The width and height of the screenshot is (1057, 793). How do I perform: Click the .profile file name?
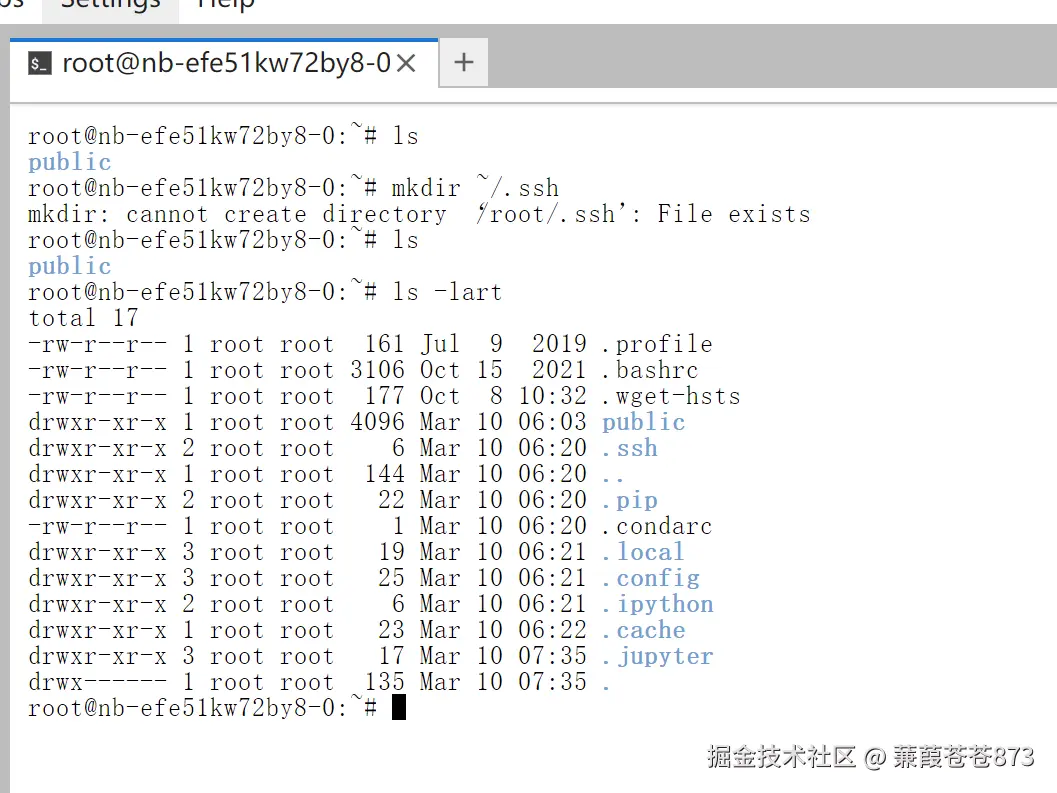tap(657, 345)
